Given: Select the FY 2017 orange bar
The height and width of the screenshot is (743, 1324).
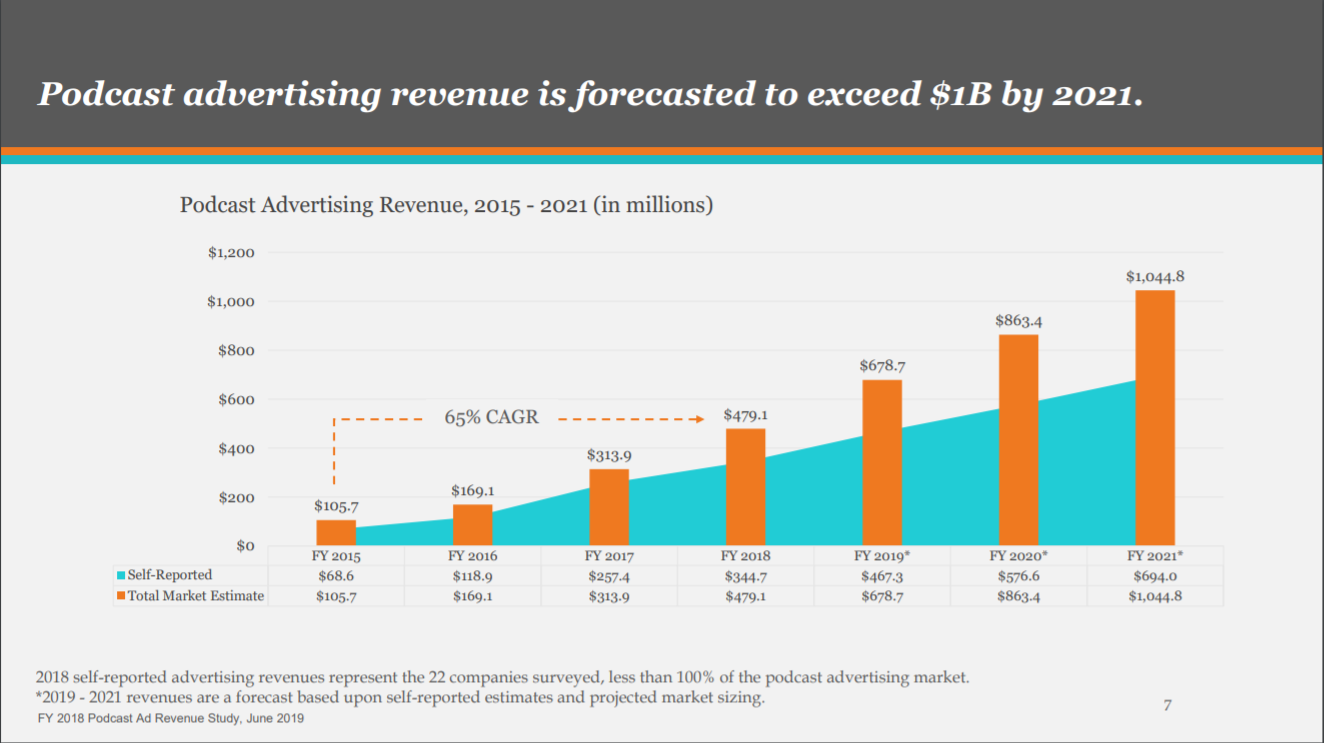Looking at the screenshot, I should tap(609, 507).
